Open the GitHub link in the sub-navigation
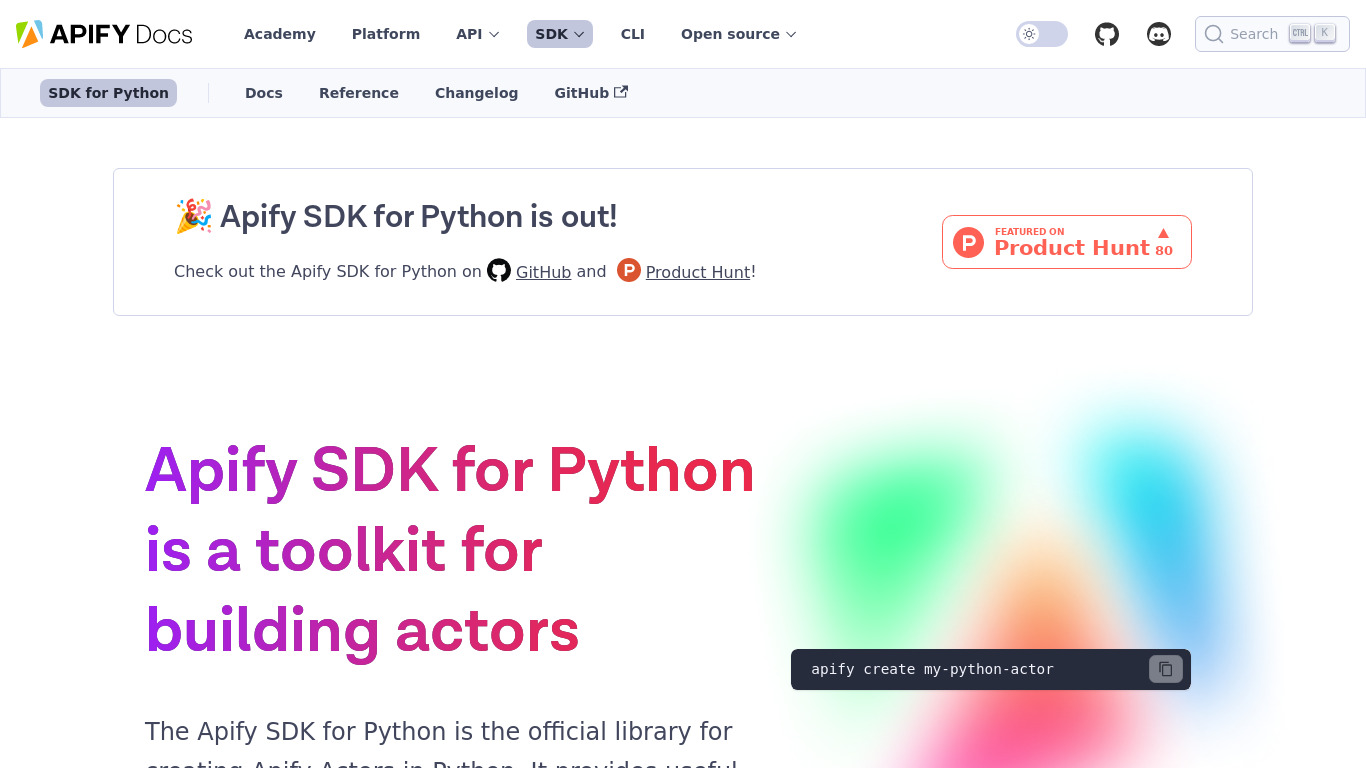Screen dimensions: 1366x768 (591, 93)
